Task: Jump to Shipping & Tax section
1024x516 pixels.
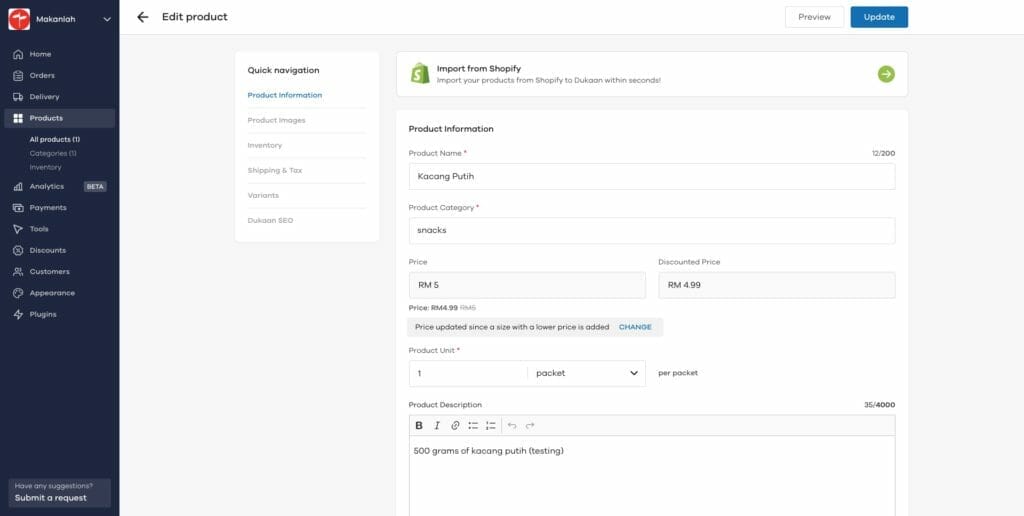Action: tap(275, 170)
